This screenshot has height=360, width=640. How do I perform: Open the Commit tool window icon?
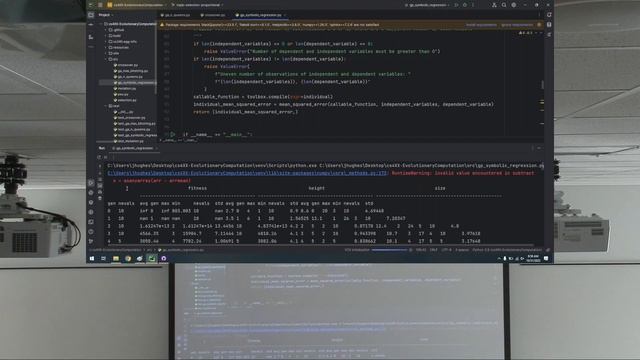pyautogui.click(x=91, y=25)
